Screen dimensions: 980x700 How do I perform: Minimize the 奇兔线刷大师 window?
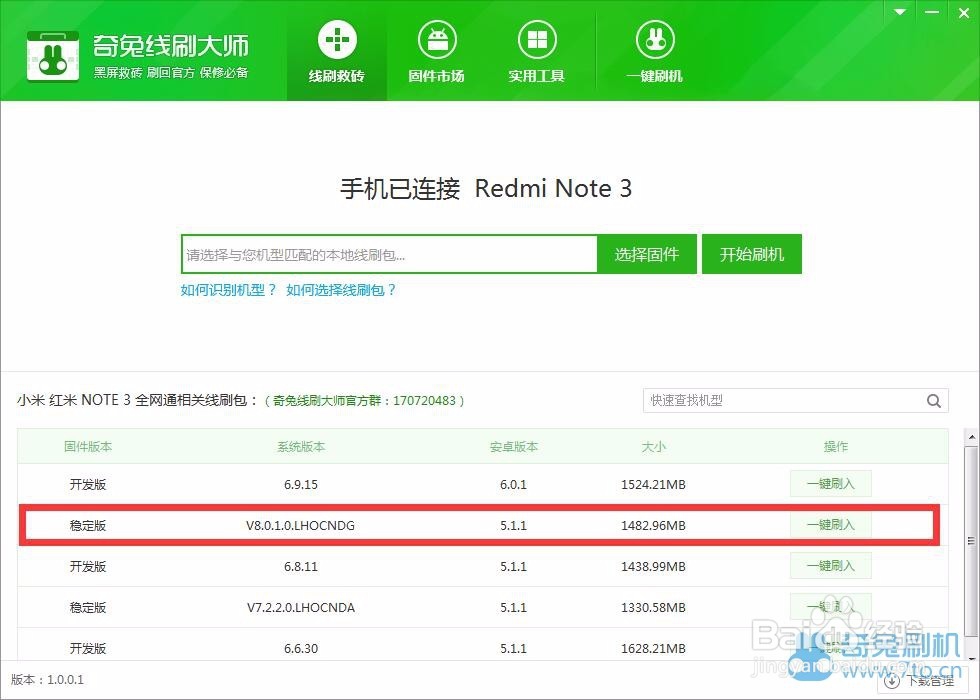click(x=932, y=12)
